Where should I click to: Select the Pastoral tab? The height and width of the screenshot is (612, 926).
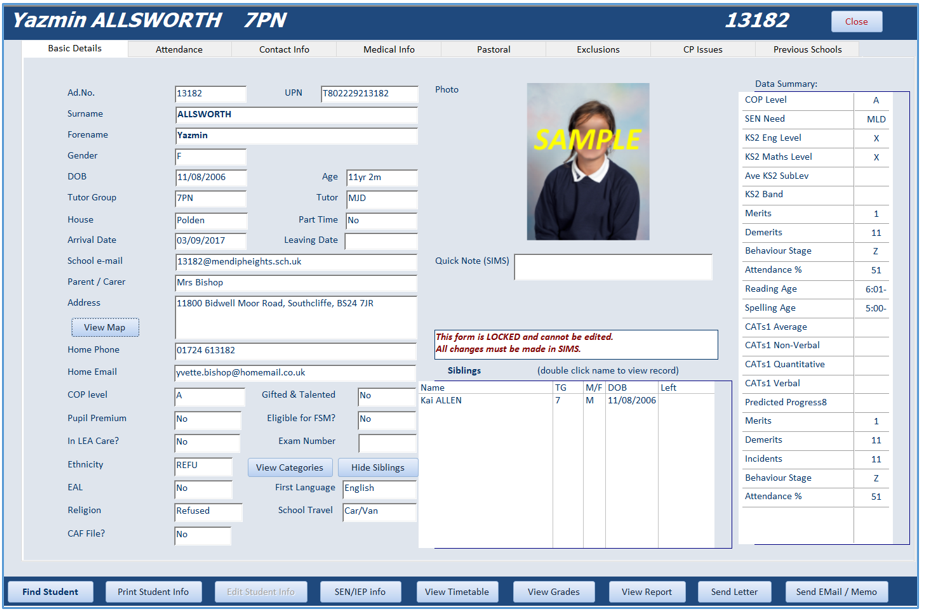coord(494,50)
